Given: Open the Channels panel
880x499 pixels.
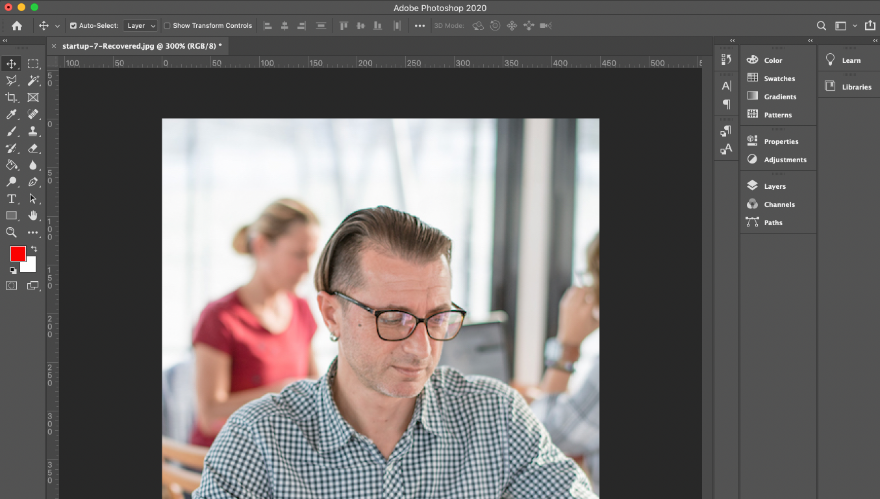Looking at the screenshot, I should coord(778,204).
